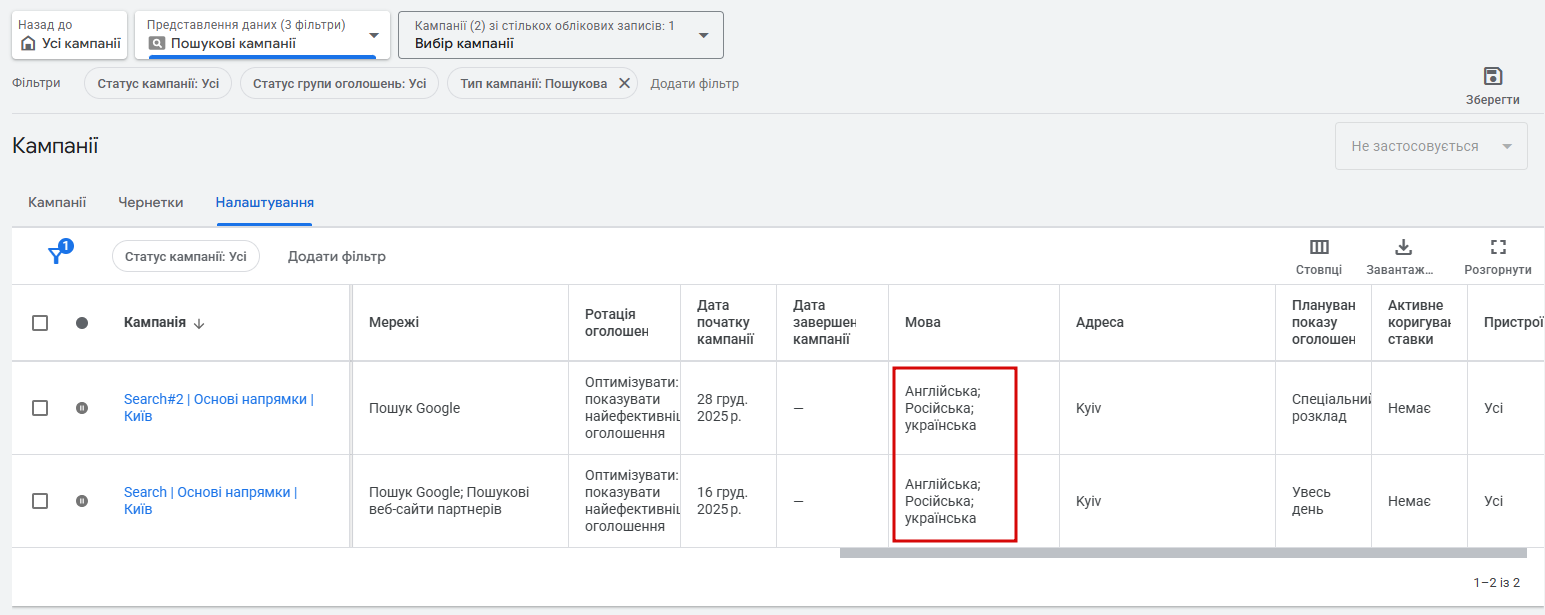Click the funnel filter icon
The image size is (1545, 615).
click(57, 256)
